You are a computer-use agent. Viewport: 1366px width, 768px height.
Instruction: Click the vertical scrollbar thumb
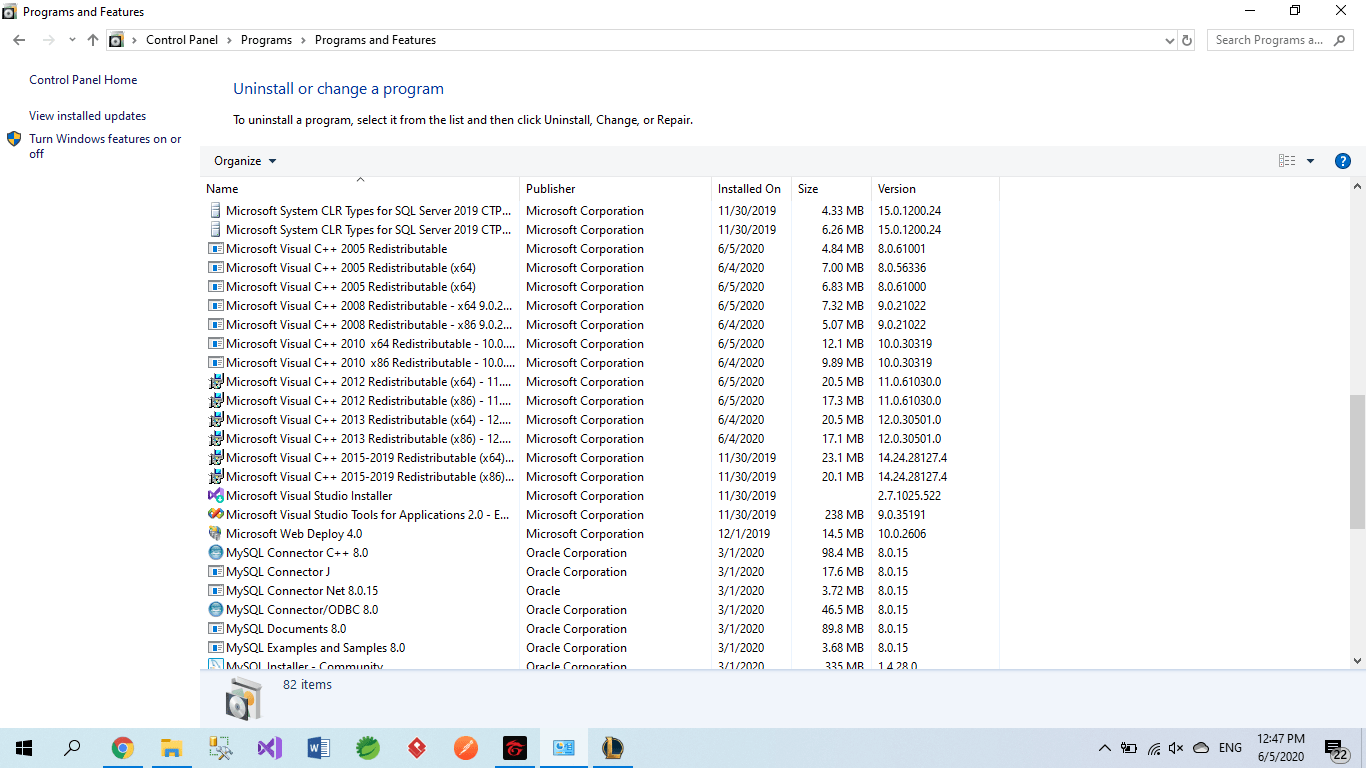[x=1357, y=461]
